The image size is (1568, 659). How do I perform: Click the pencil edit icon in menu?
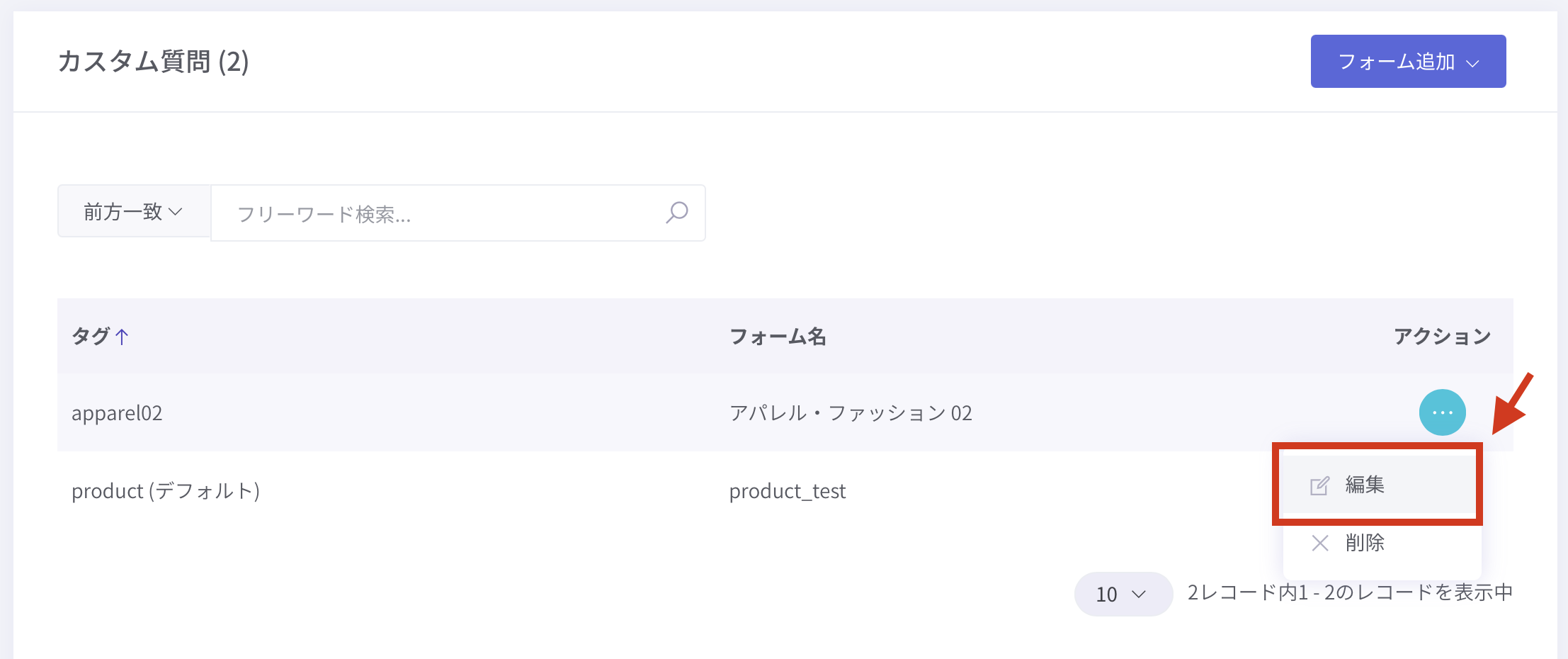[x=1319, y=486]
